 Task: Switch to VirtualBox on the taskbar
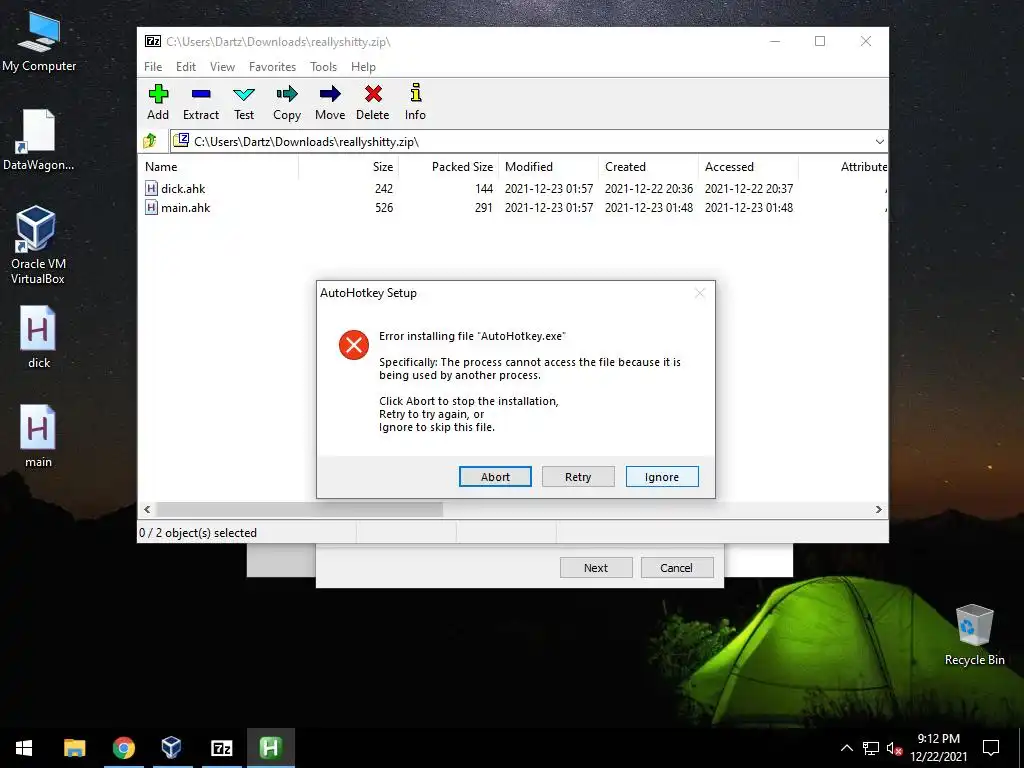[x=172, y=748]
